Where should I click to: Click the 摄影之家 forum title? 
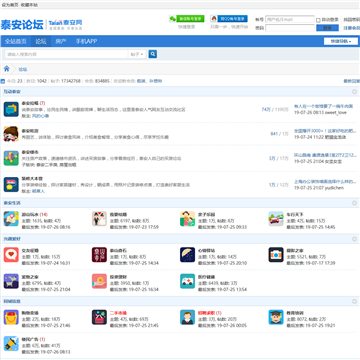295,251
